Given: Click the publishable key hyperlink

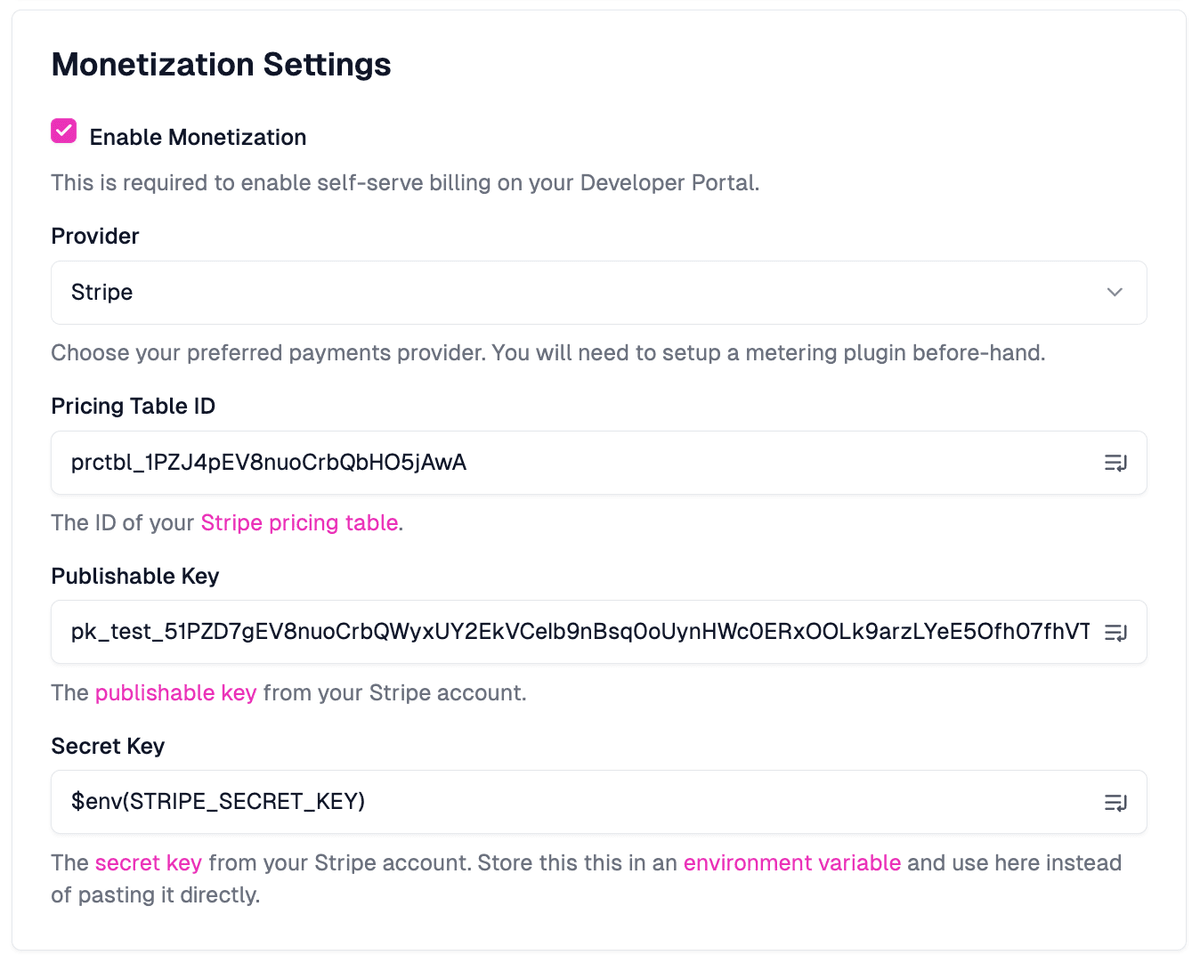Looking at the screenshot, I should click(176, 692).
